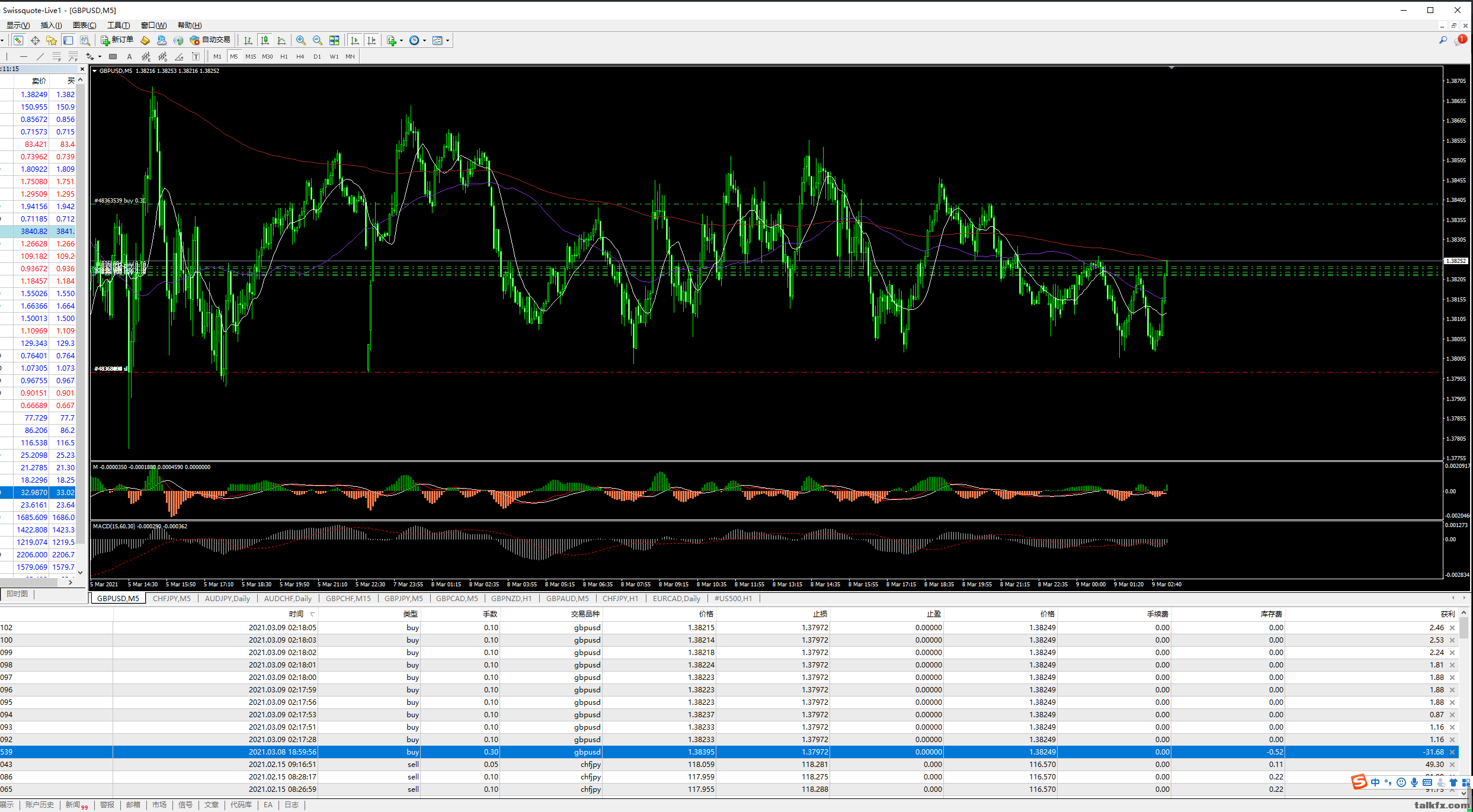Screen dimensions: 1473x812
Task: Click the add indicators green-plus icon
Action: coord(392,40)
